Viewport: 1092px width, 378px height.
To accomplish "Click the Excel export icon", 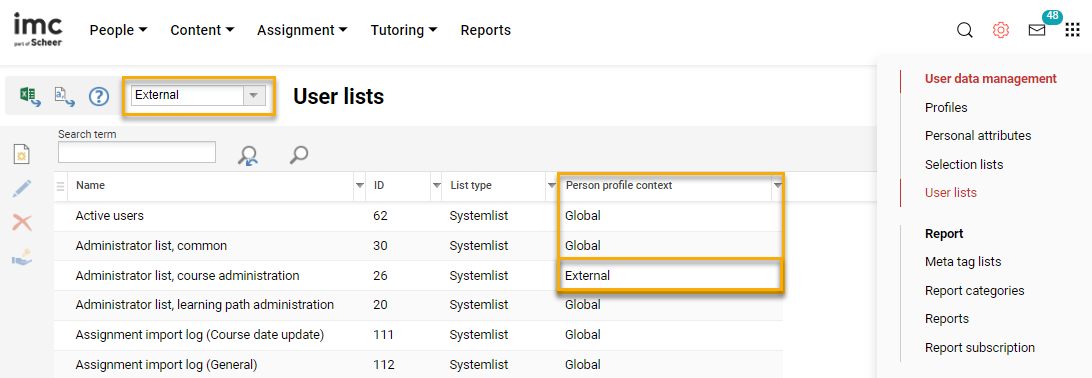I will click(29, 96).
